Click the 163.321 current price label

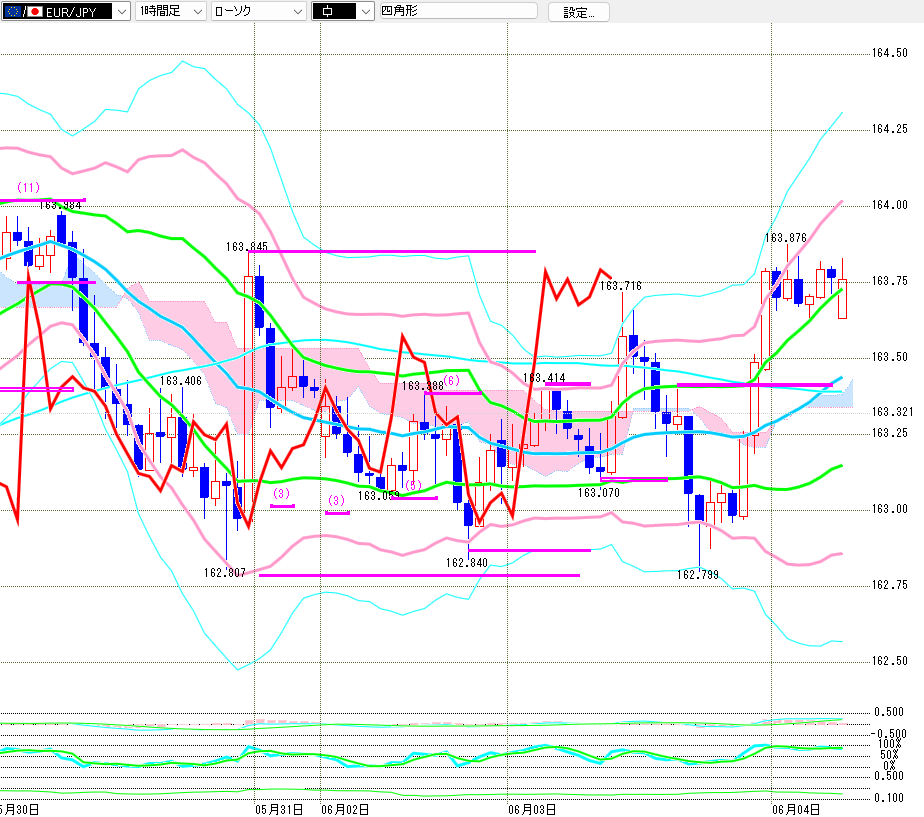[x=892, y=411]
